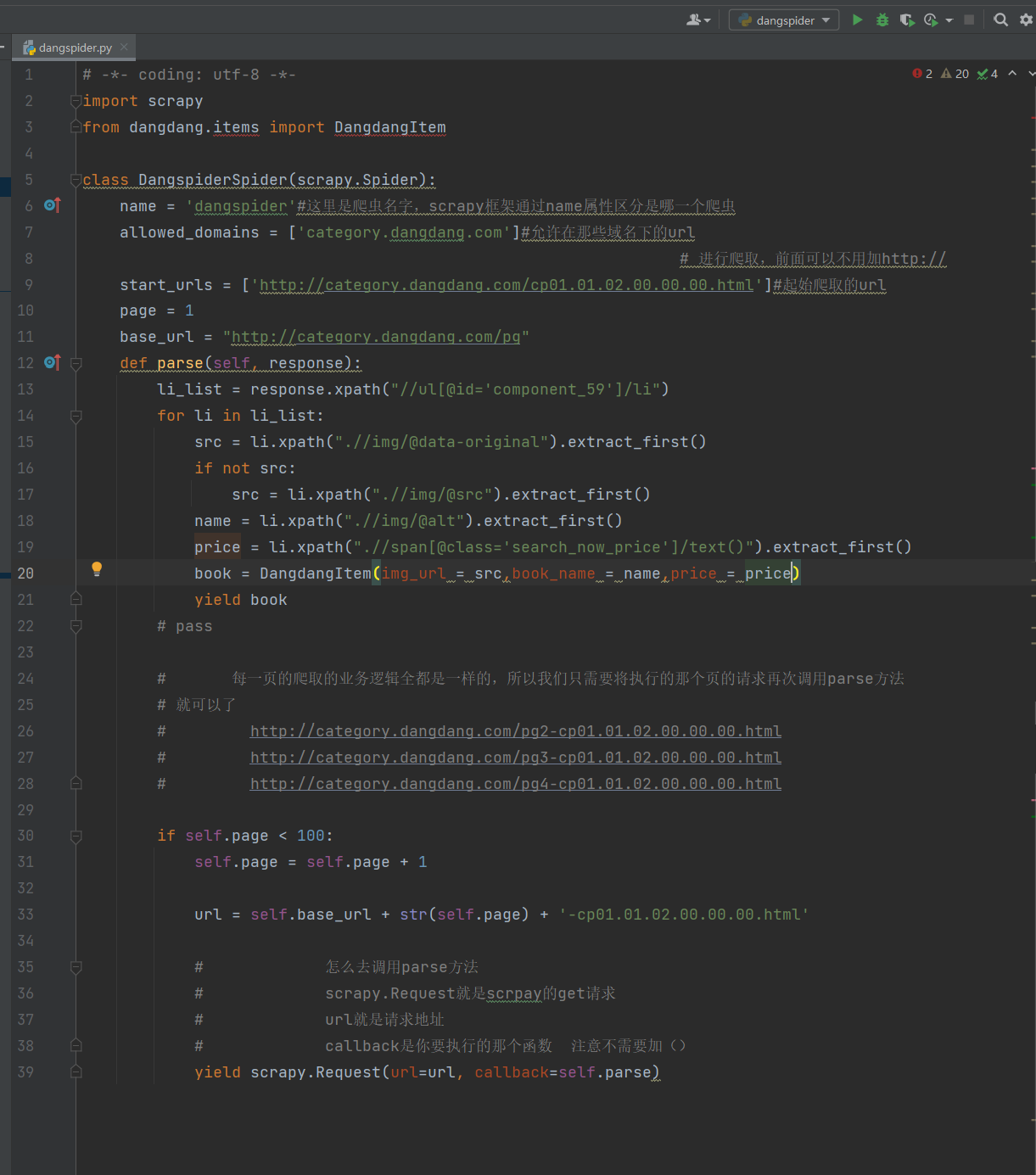1036x1175 pixels.
Task: Open Search Everywhere magnifier icon
Action: click(x=1001, y=20)
